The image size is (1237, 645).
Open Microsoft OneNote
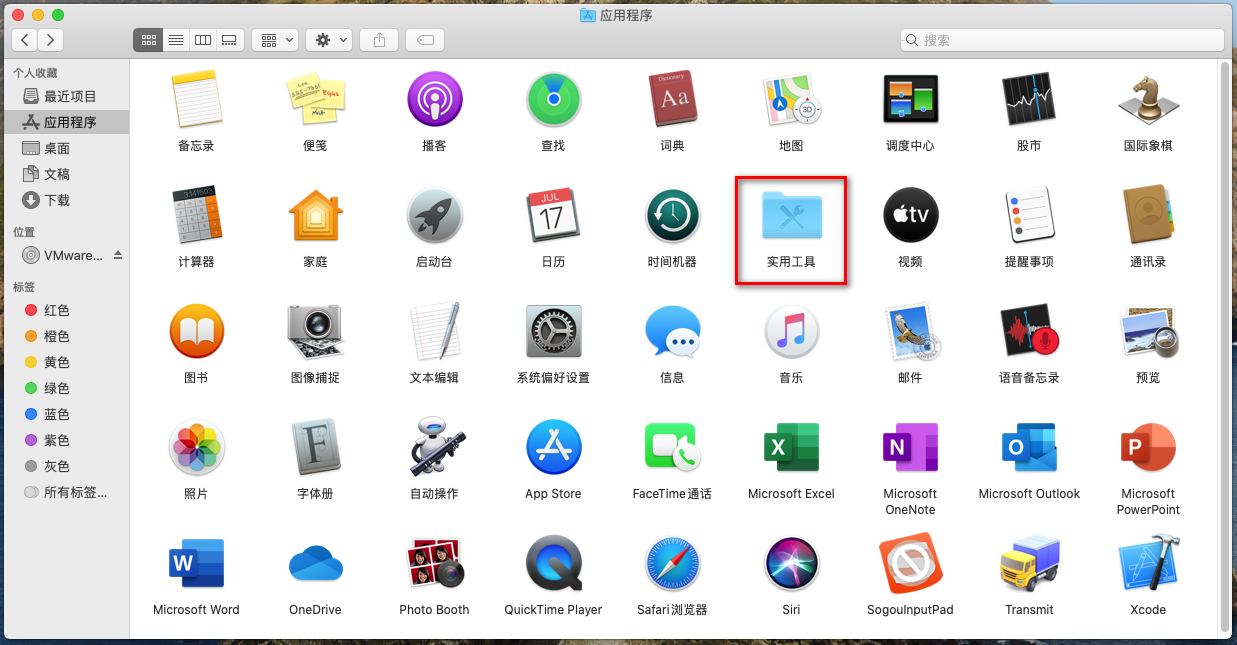click(x=910, y=447)
